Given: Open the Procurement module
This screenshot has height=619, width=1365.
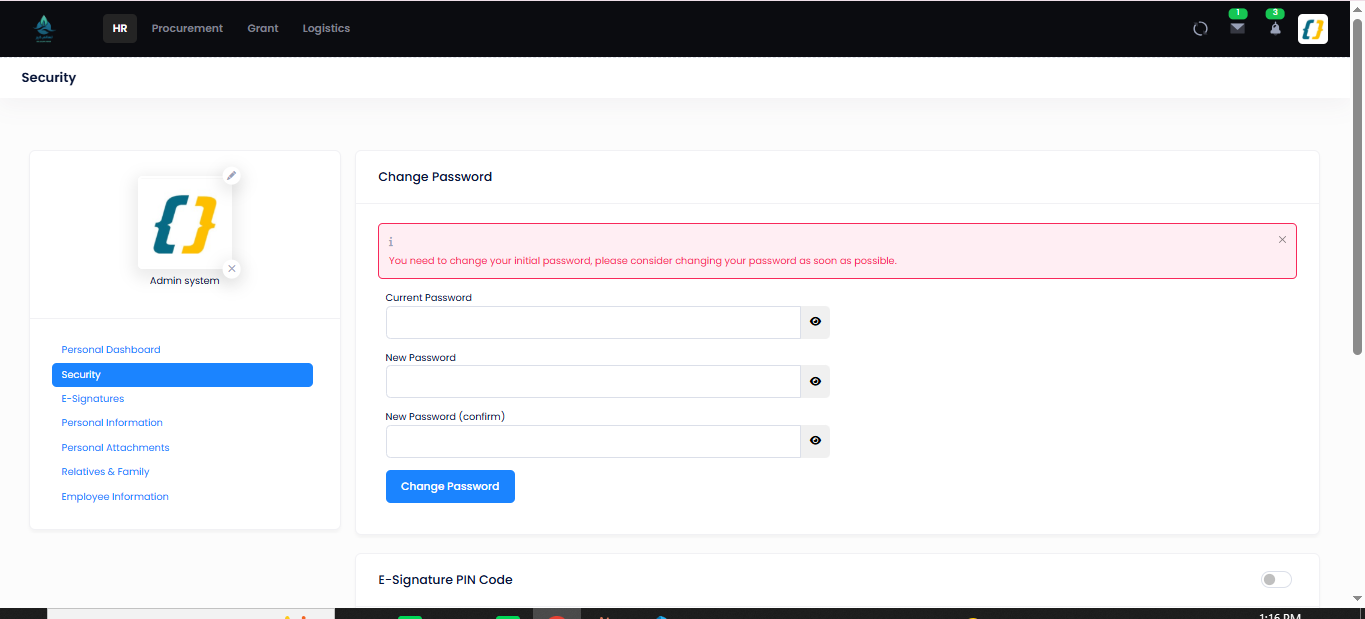Looking at the screenshot, I should pos(187,28).
